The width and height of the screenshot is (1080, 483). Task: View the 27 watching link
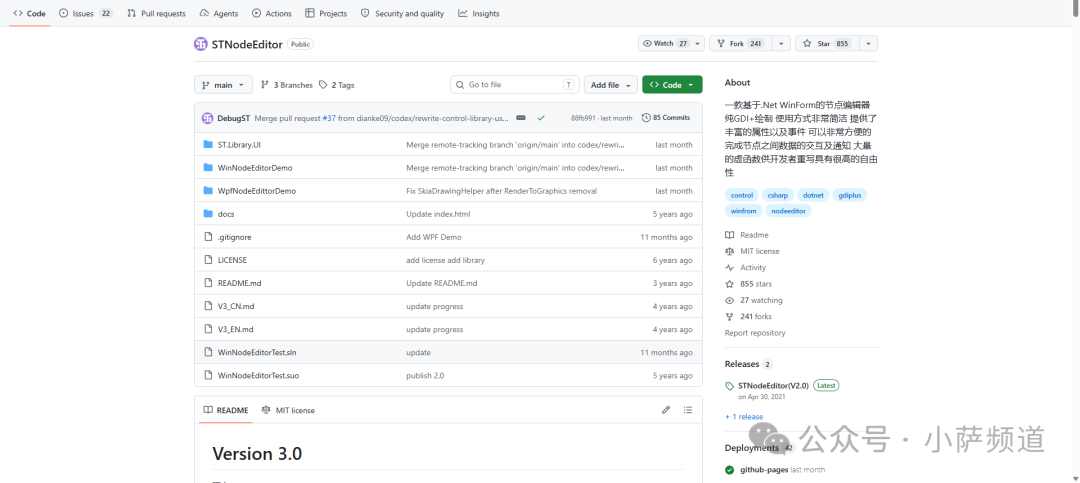pos(753,300)
